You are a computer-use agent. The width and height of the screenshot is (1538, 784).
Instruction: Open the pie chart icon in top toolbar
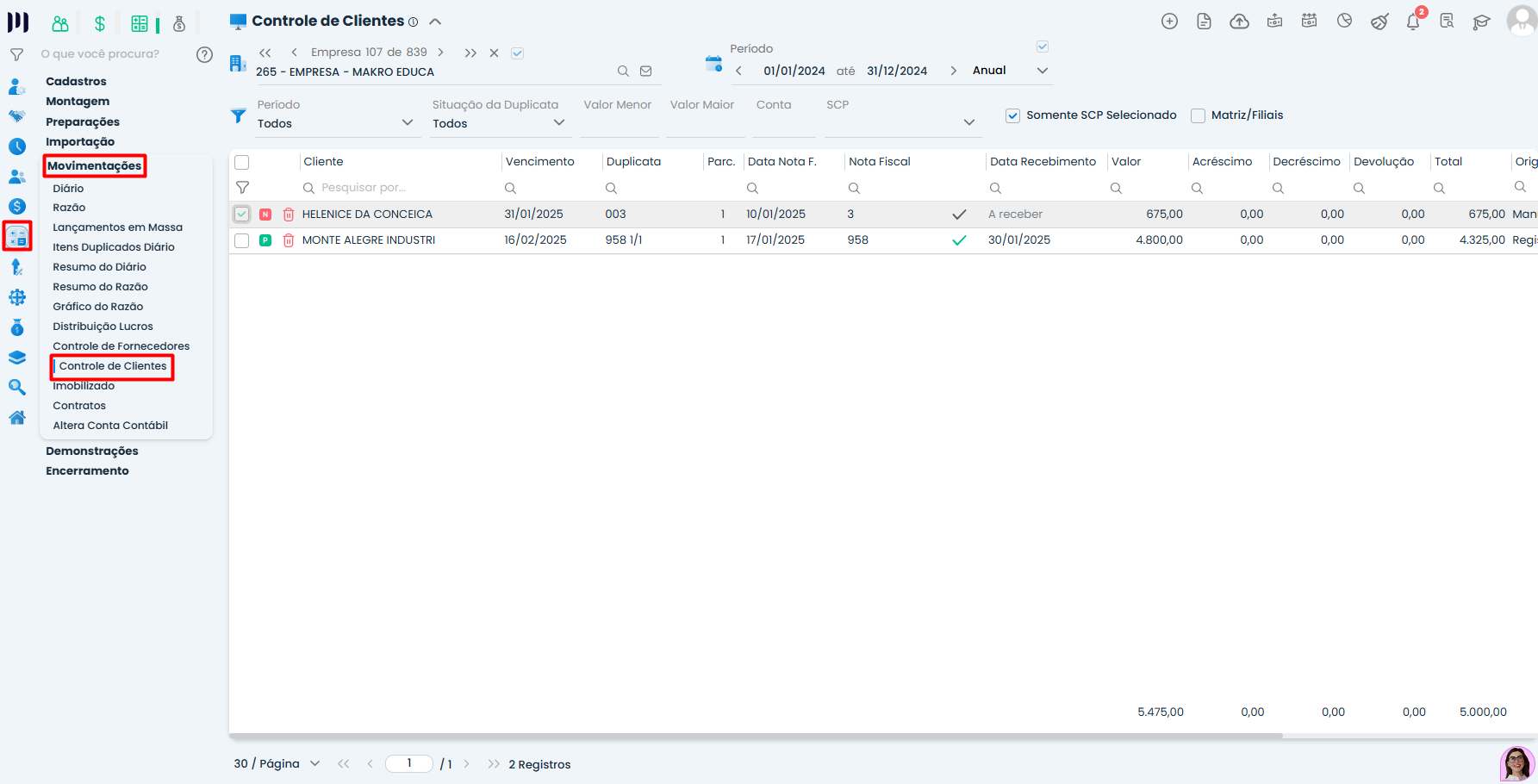click(1344, 22)
